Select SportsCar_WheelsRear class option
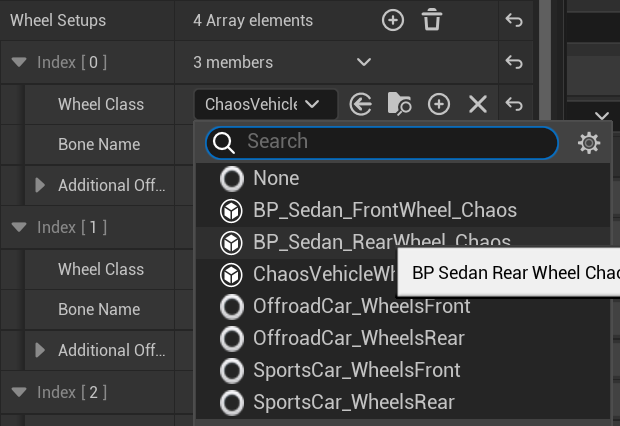620x426 pixels. (353, 402)
